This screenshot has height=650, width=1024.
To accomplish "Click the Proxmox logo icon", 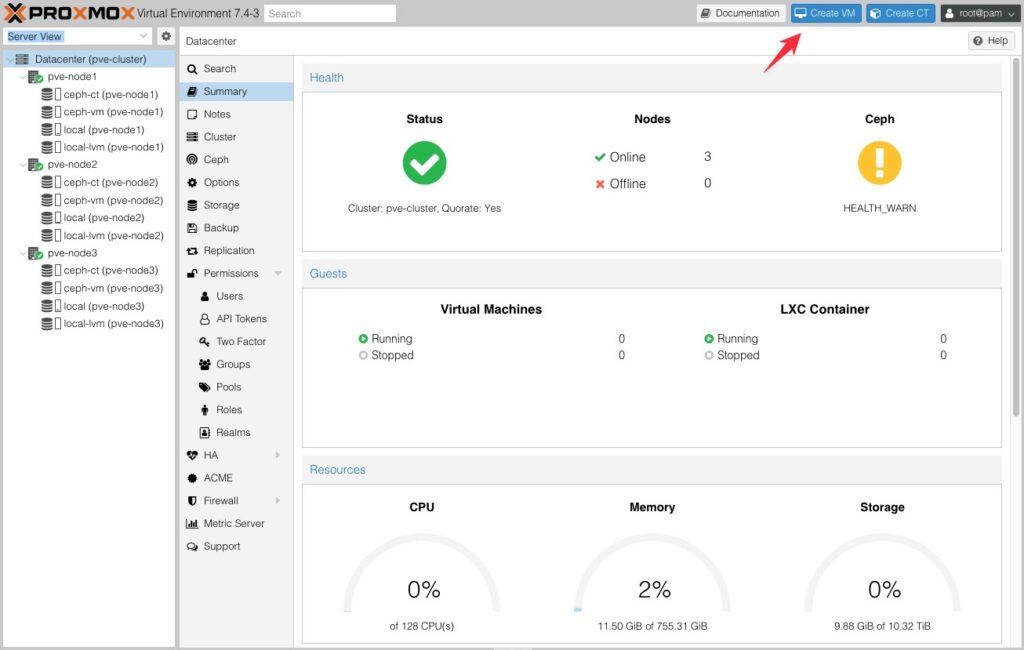I will 14,12.
